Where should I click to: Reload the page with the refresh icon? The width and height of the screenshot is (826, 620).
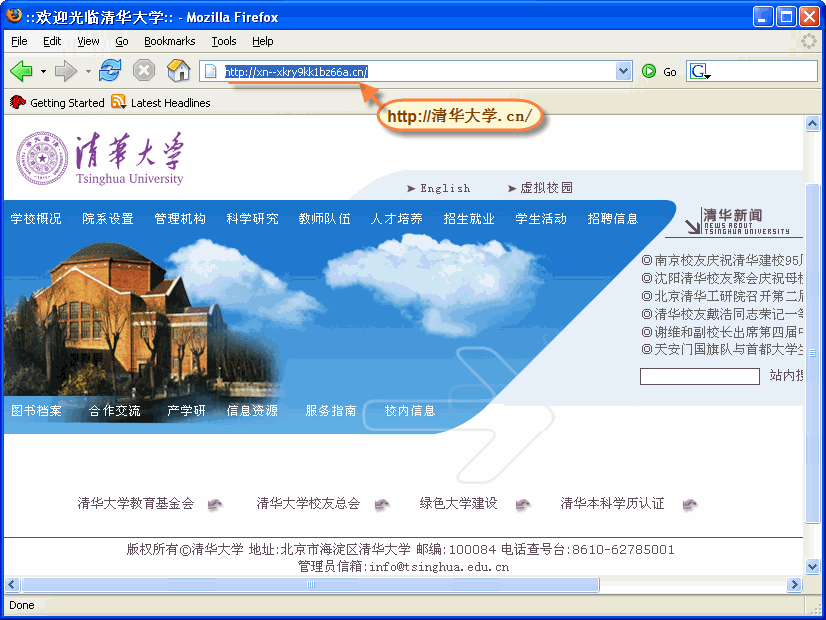coord(110,71)
